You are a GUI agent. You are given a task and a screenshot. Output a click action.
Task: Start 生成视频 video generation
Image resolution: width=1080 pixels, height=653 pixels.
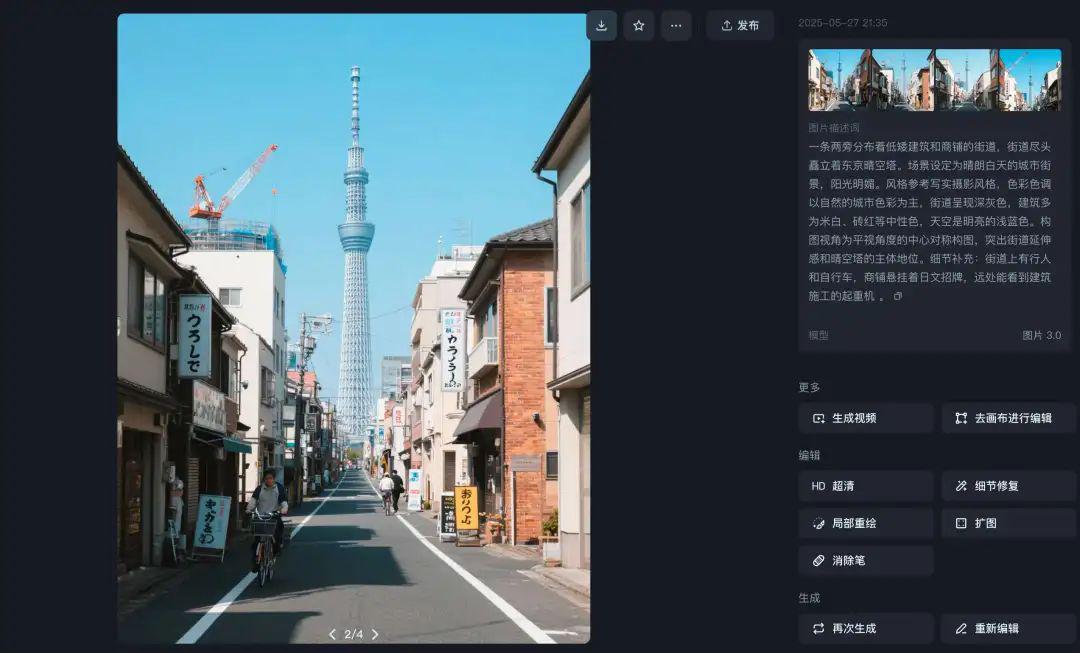tap(865, 418)
